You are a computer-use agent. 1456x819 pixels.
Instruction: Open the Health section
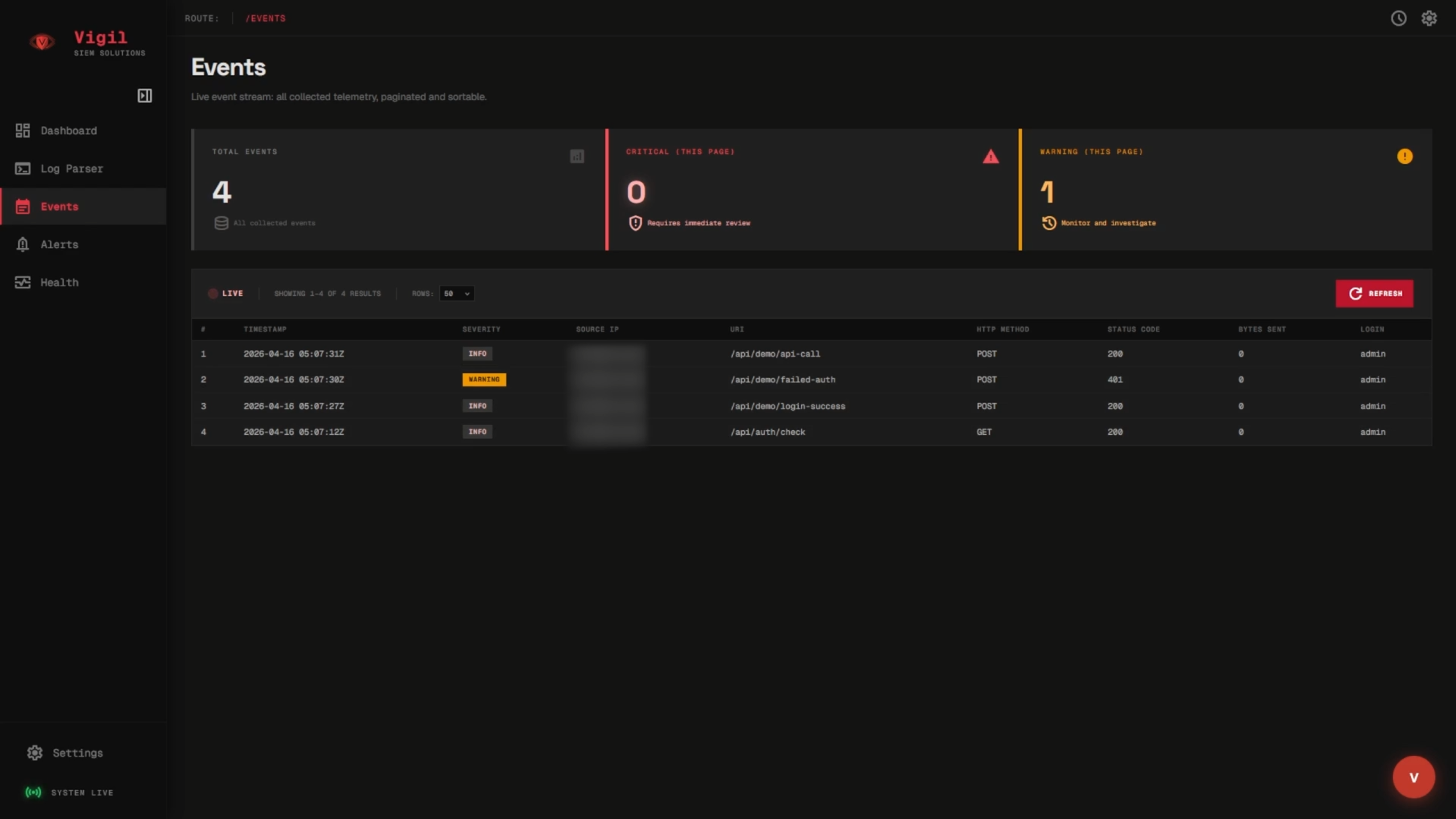59,283
